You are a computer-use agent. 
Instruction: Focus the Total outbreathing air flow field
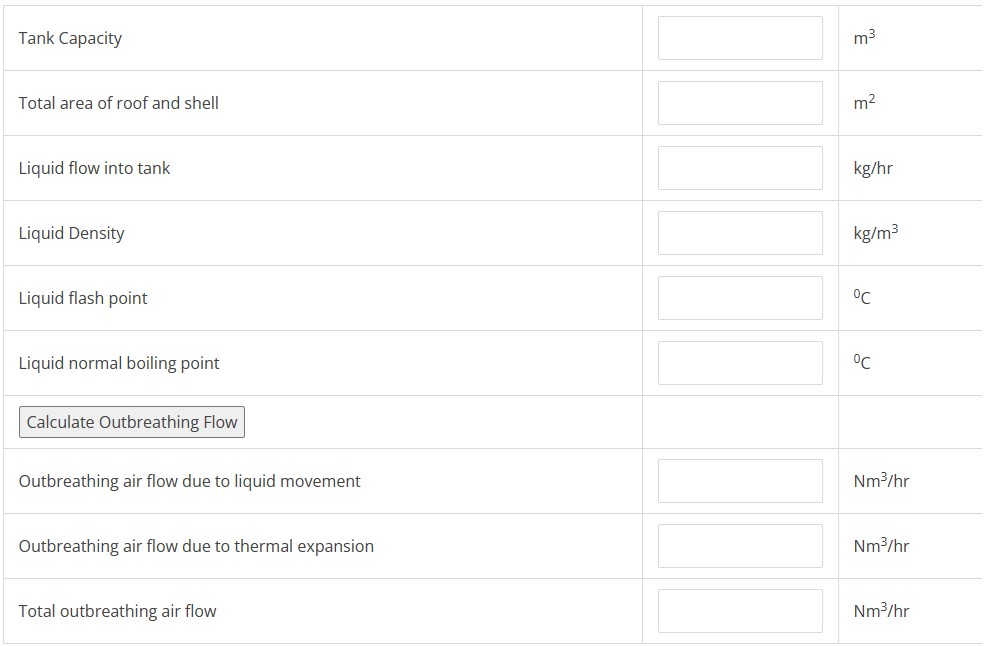(x=740, y=611)
